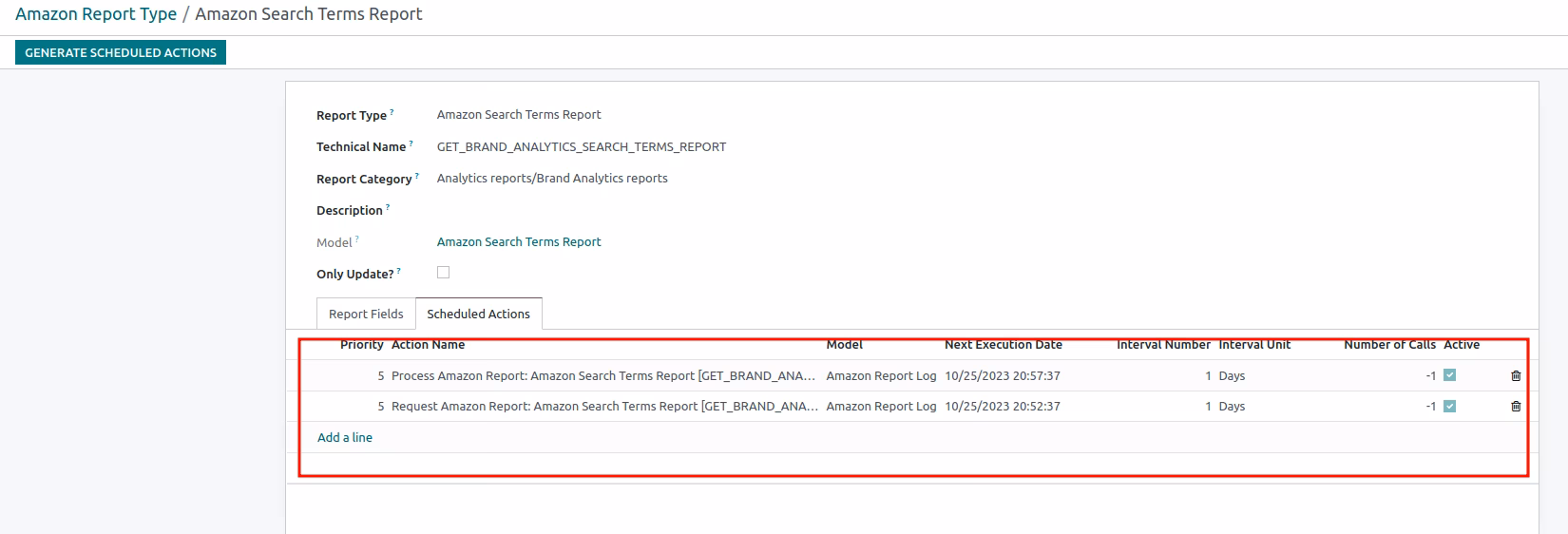Open the Process Amazon Report action name cell
This screenshot has height=534, width=1568.
click(x=603, y=376)
